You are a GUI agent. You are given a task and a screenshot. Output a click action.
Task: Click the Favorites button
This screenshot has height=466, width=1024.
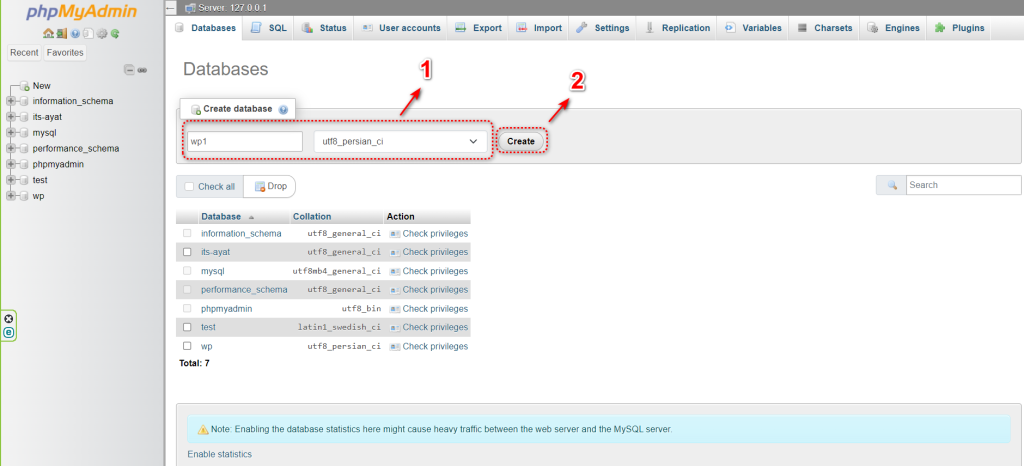(65, 53)
